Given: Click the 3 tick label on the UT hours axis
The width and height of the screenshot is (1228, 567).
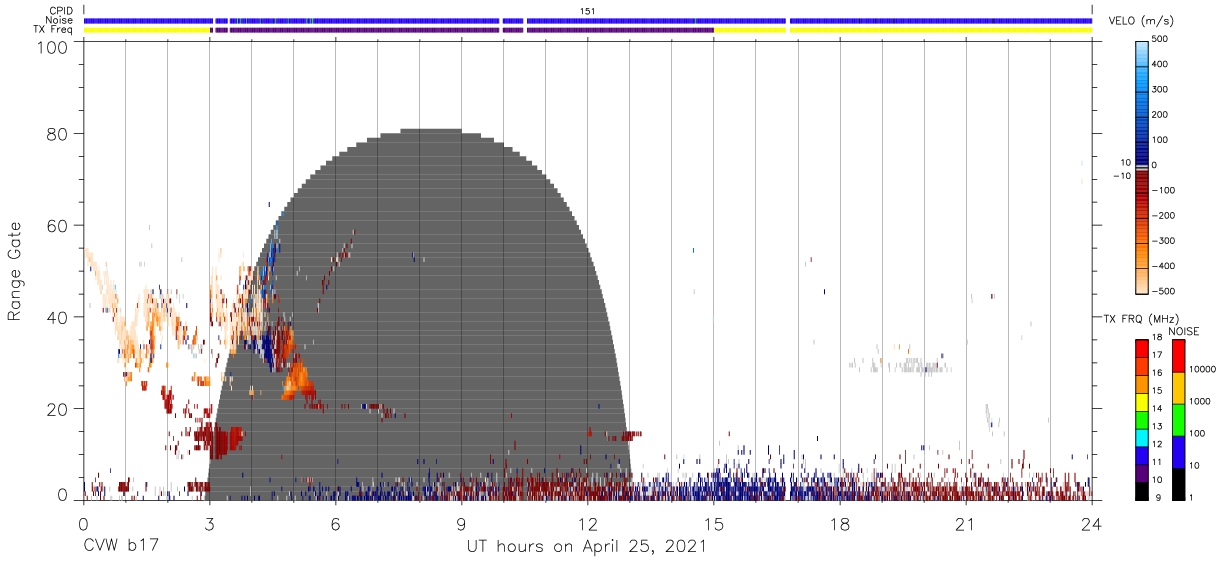Looking at the screenshot, I should point(209,525).
